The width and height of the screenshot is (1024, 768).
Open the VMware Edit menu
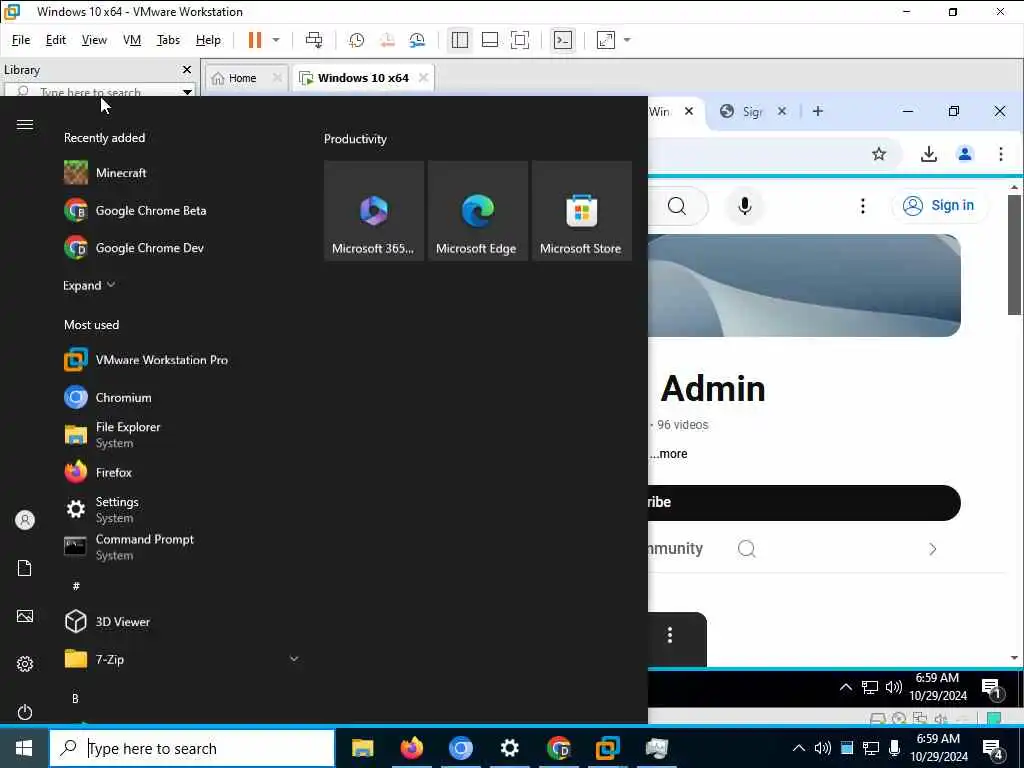(56, 40)
